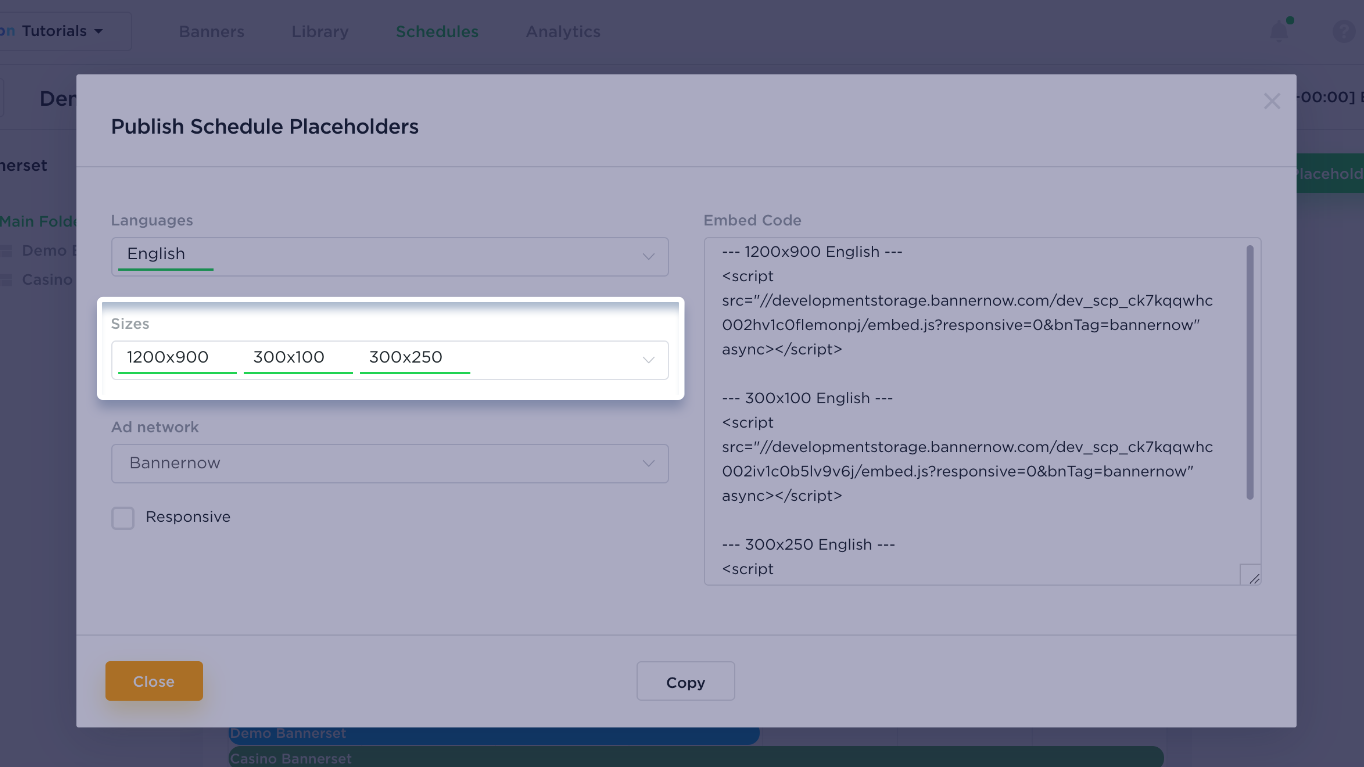The height and width of the screenshot is (767, 1364).
Task: Open the Banners tab
Action: click(x=212, y=32)
